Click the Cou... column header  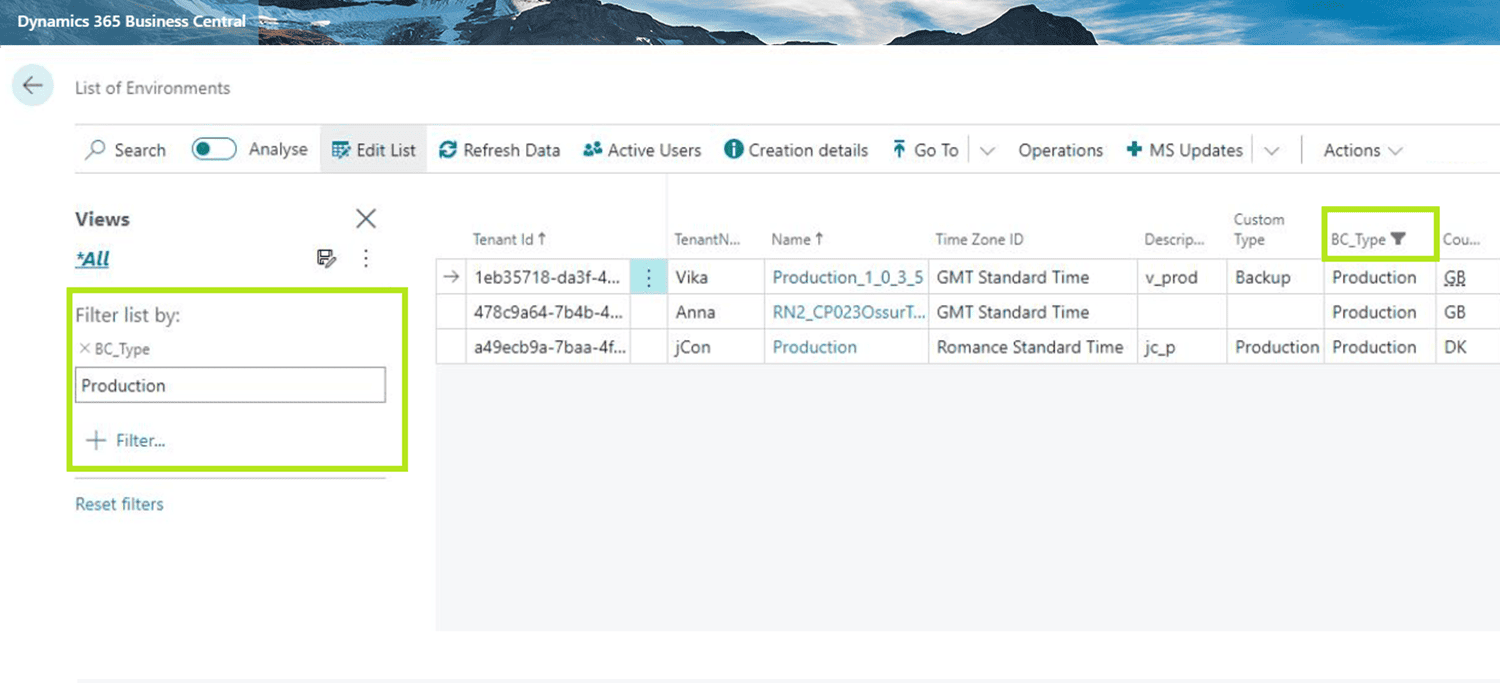[1460, 239]
